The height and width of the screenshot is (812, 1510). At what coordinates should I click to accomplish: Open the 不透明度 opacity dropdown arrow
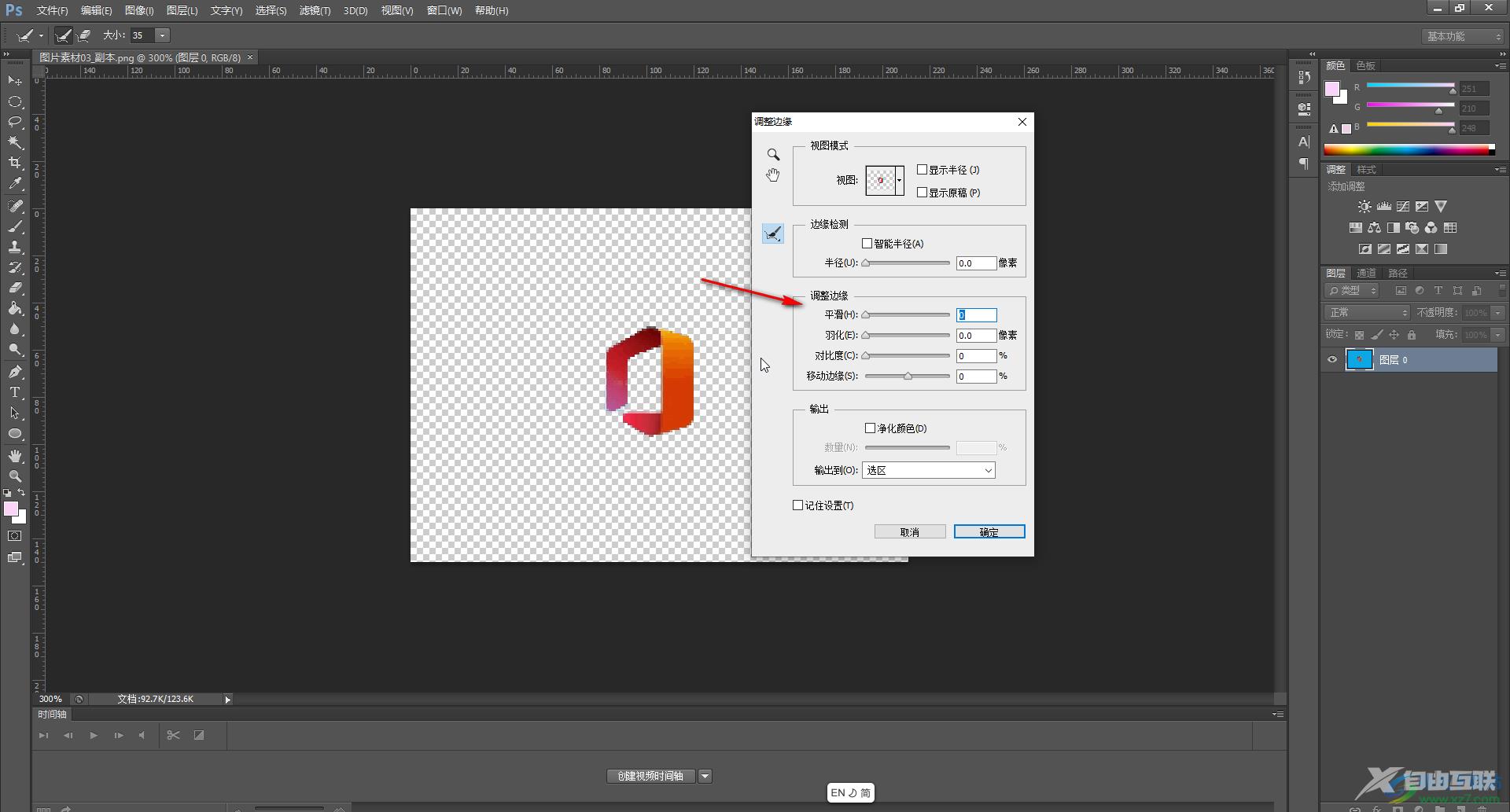pyautogui.click(x=1498, y=313)
